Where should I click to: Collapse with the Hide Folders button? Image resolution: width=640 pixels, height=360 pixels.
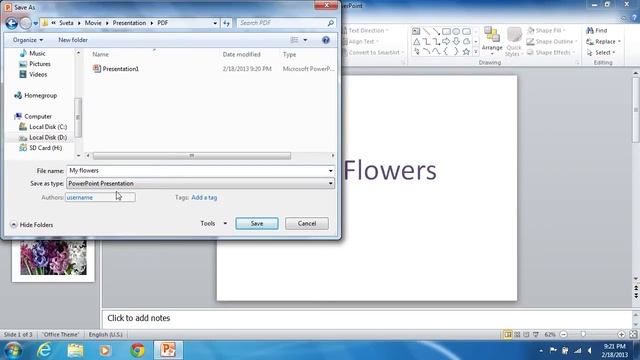click(x=31, y=225)
